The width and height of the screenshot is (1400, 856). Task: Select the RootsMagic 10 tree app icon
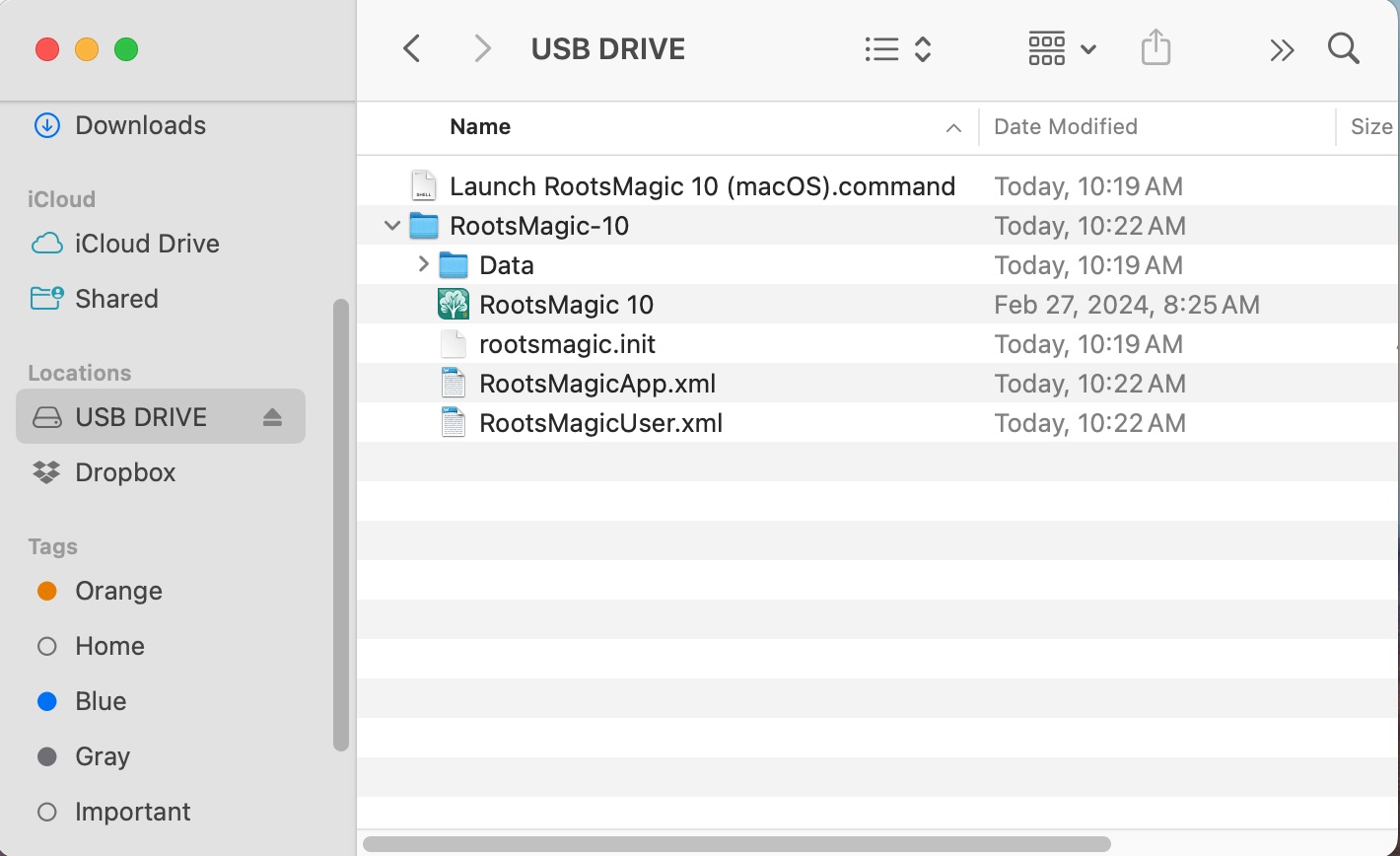[454, 304]
